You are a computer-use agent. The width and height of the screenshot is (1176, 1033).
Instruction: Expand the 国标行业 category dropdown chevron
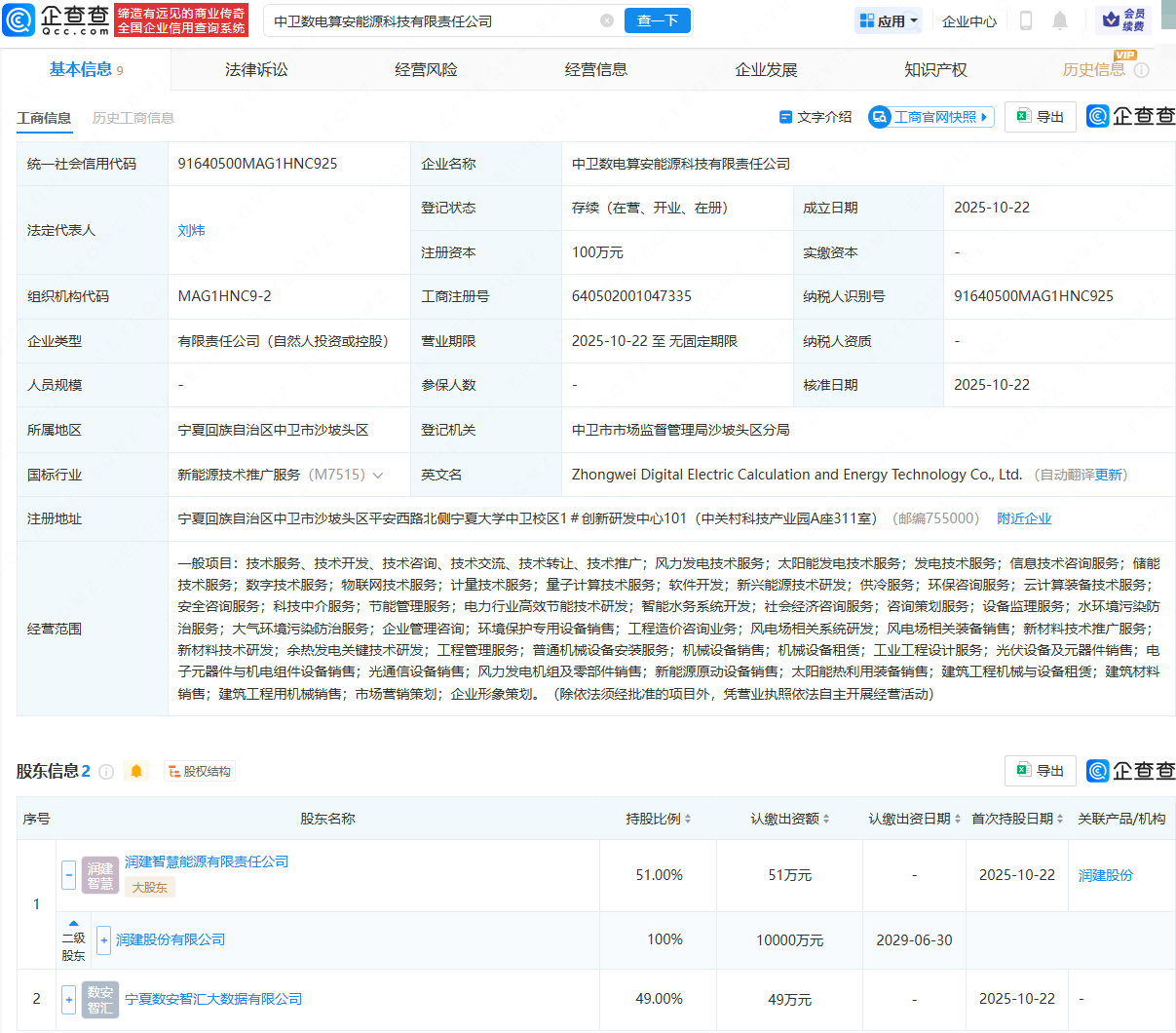[x=378, y=476]
